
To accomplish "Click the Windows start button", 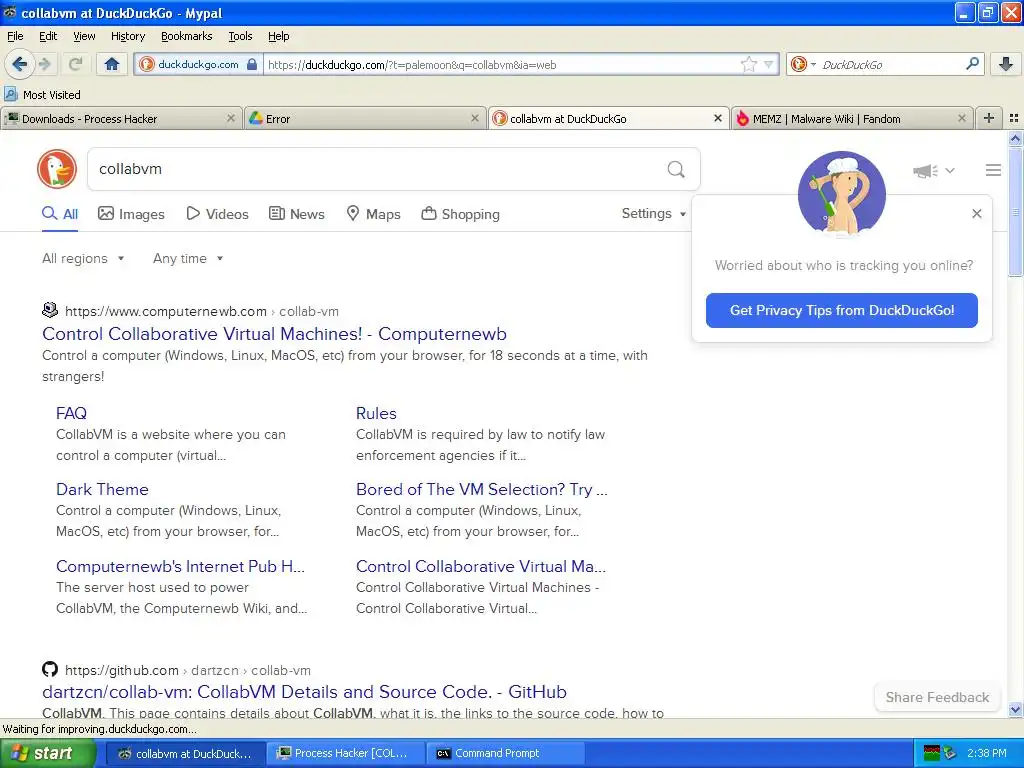I will click(x=48, y=754).
